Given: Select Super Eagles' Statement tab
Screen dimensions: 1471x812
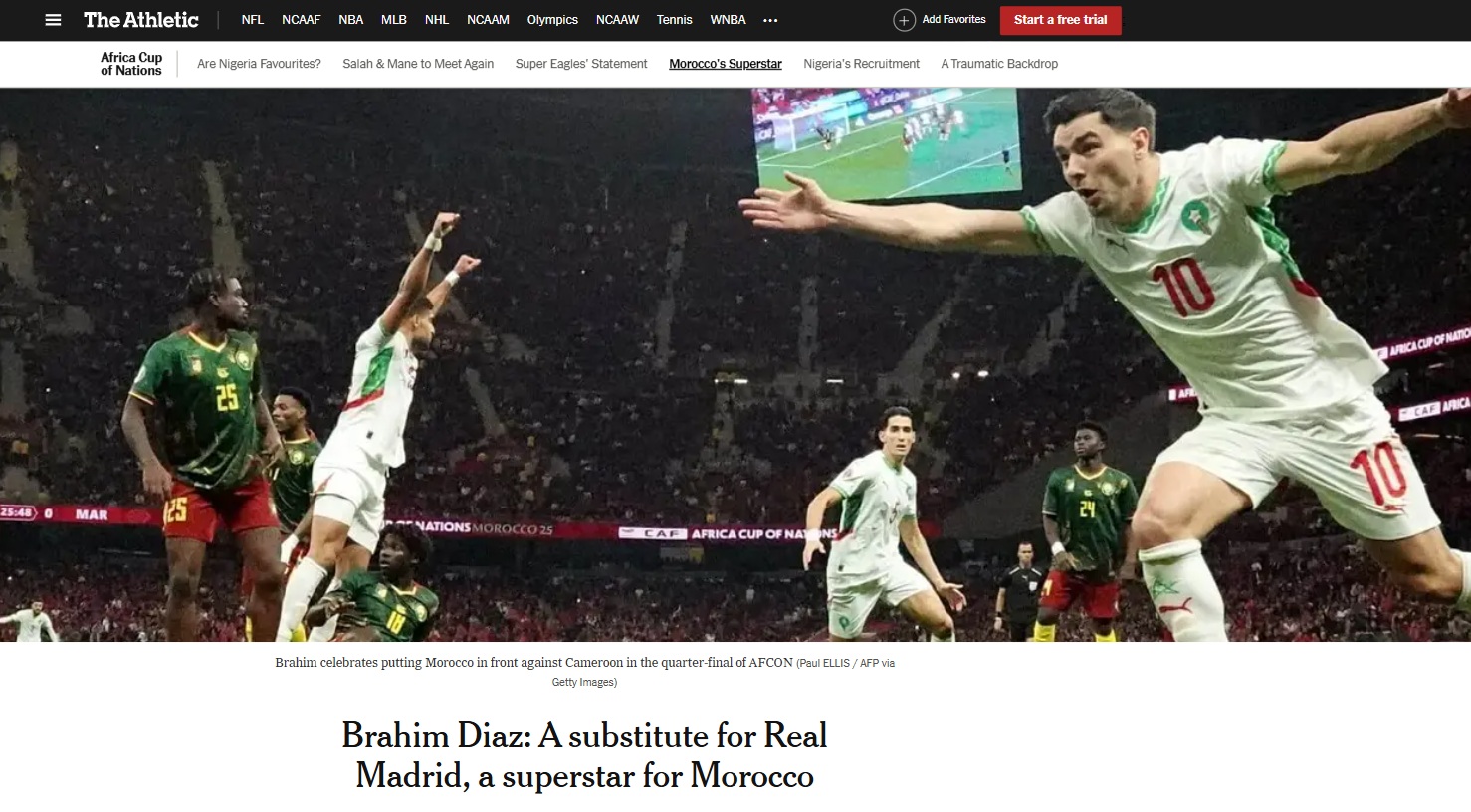Looking at the screenshot, I should click(x=581, y=64).
